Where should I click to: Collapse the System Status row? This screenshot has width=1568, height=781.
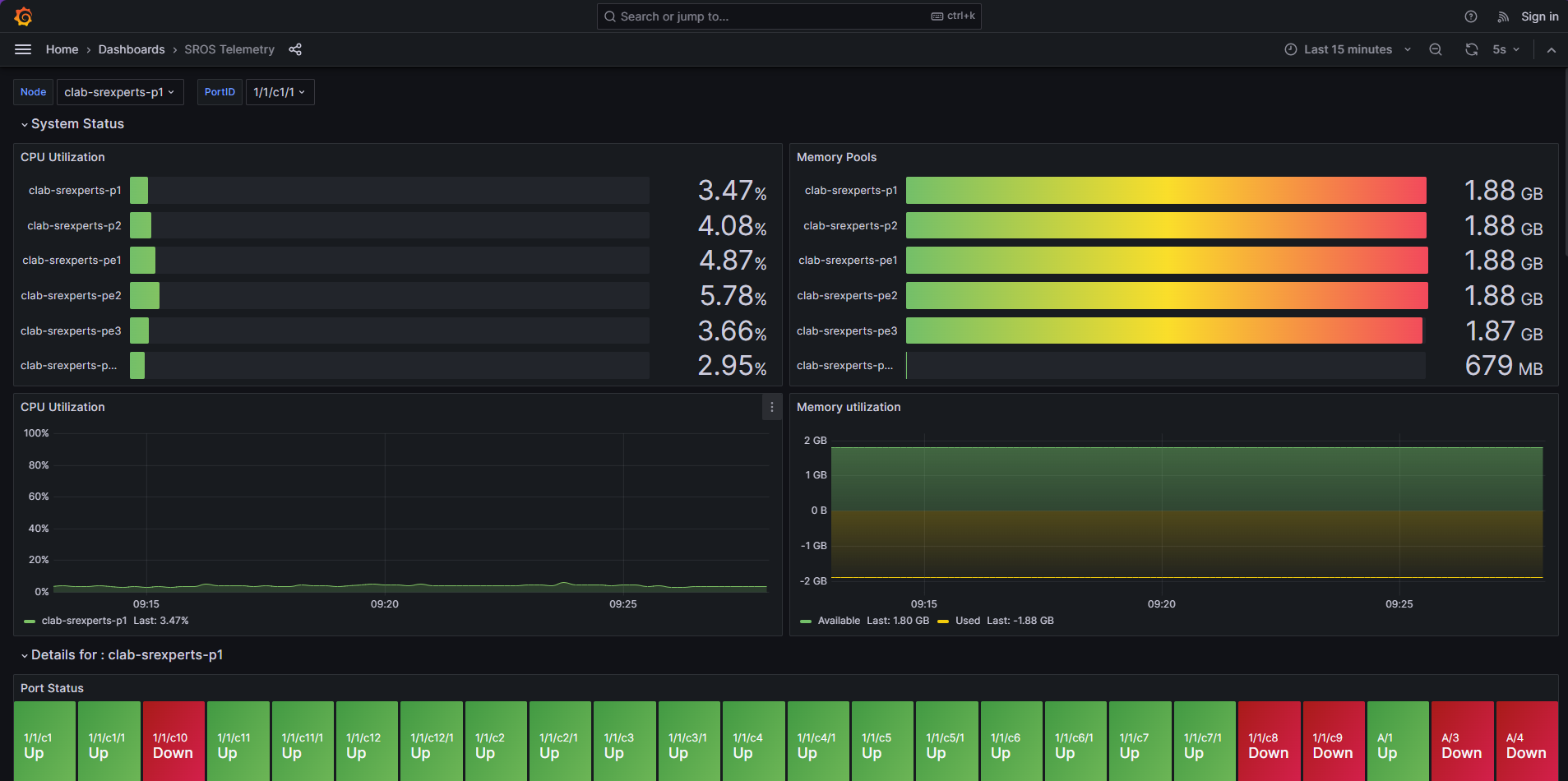pyautogui.click(x=77, y=123)
